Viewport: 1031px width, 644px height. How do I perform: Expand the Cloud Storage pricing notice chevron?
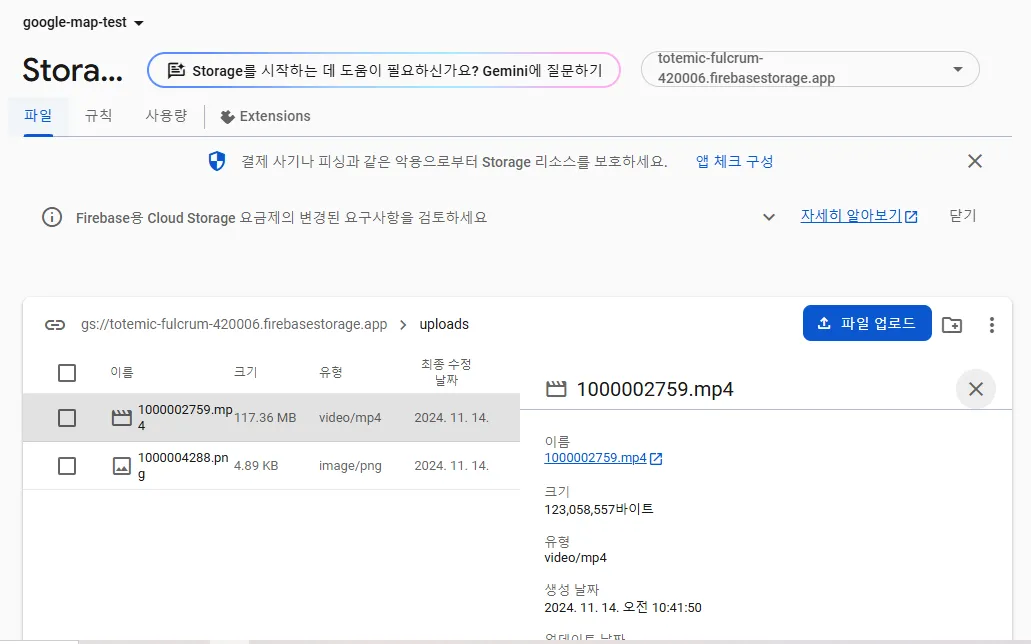coord(769,217)
